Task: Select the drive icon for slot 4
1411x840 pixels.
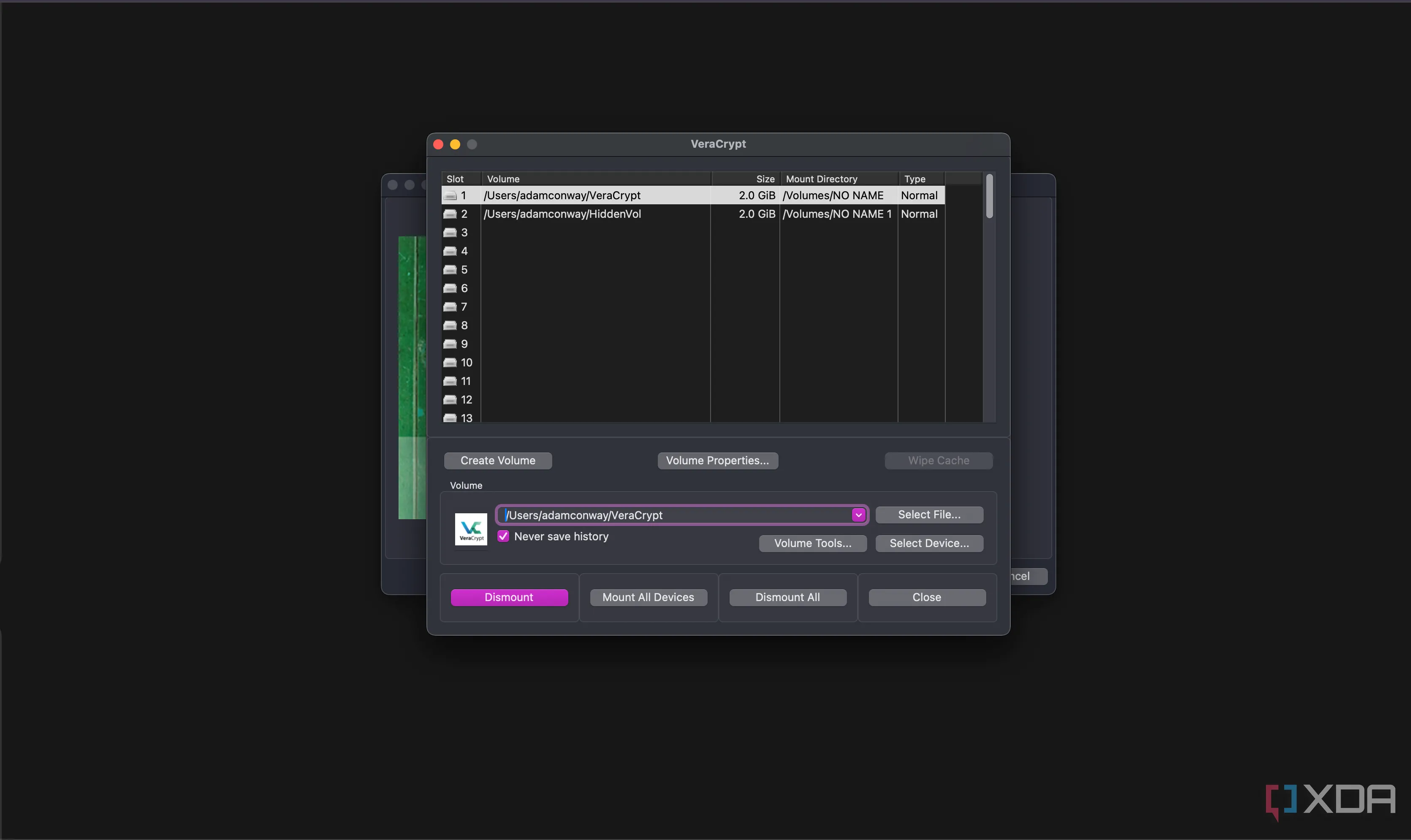Action: [450, 251]
